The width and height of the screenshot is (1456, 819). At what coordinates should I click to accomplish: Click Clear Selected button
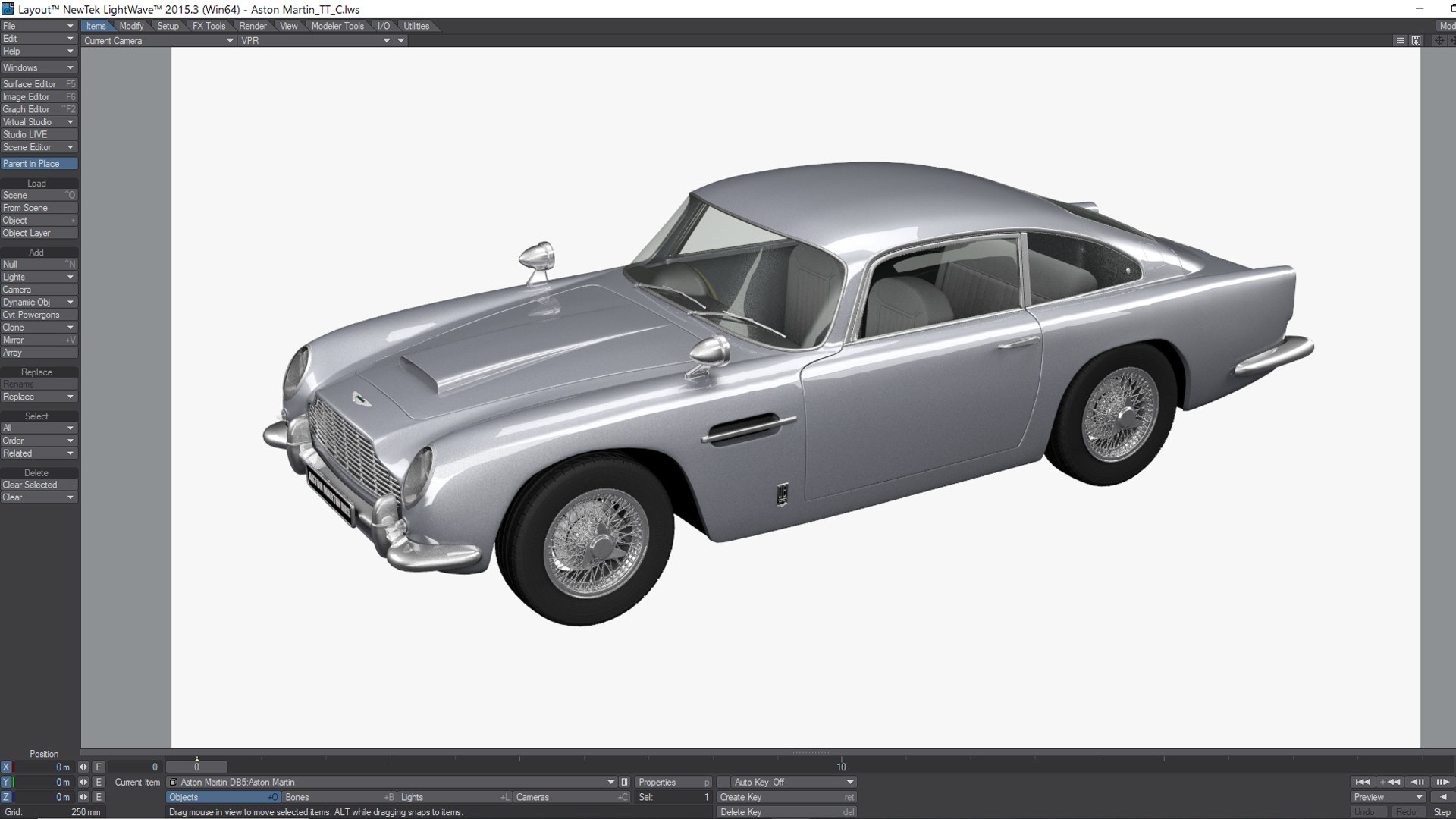tap(39, 485)
